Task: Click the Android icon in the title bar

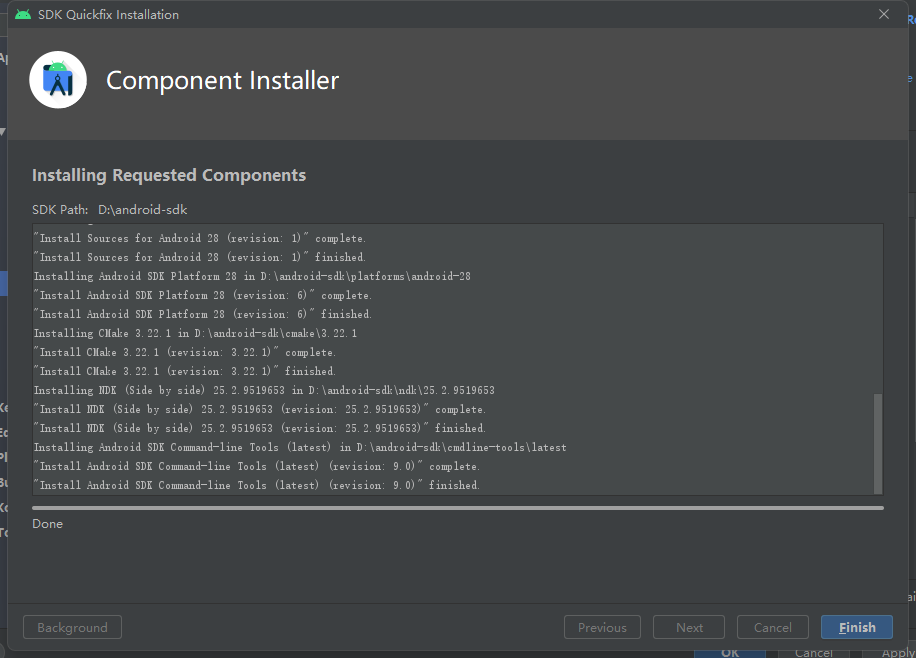Action: click(23, 15)
